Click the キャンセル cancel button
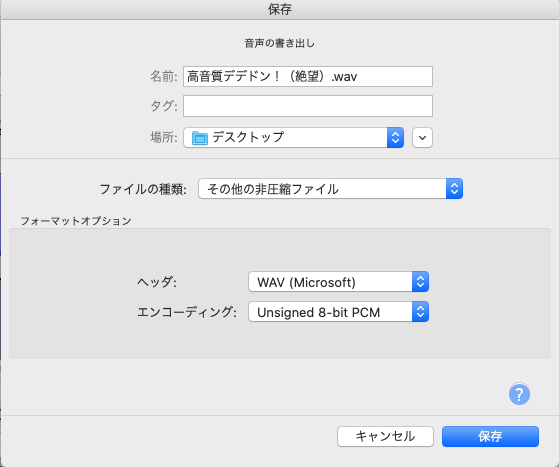Screen dimensions: 559x467 coord(385,436)
